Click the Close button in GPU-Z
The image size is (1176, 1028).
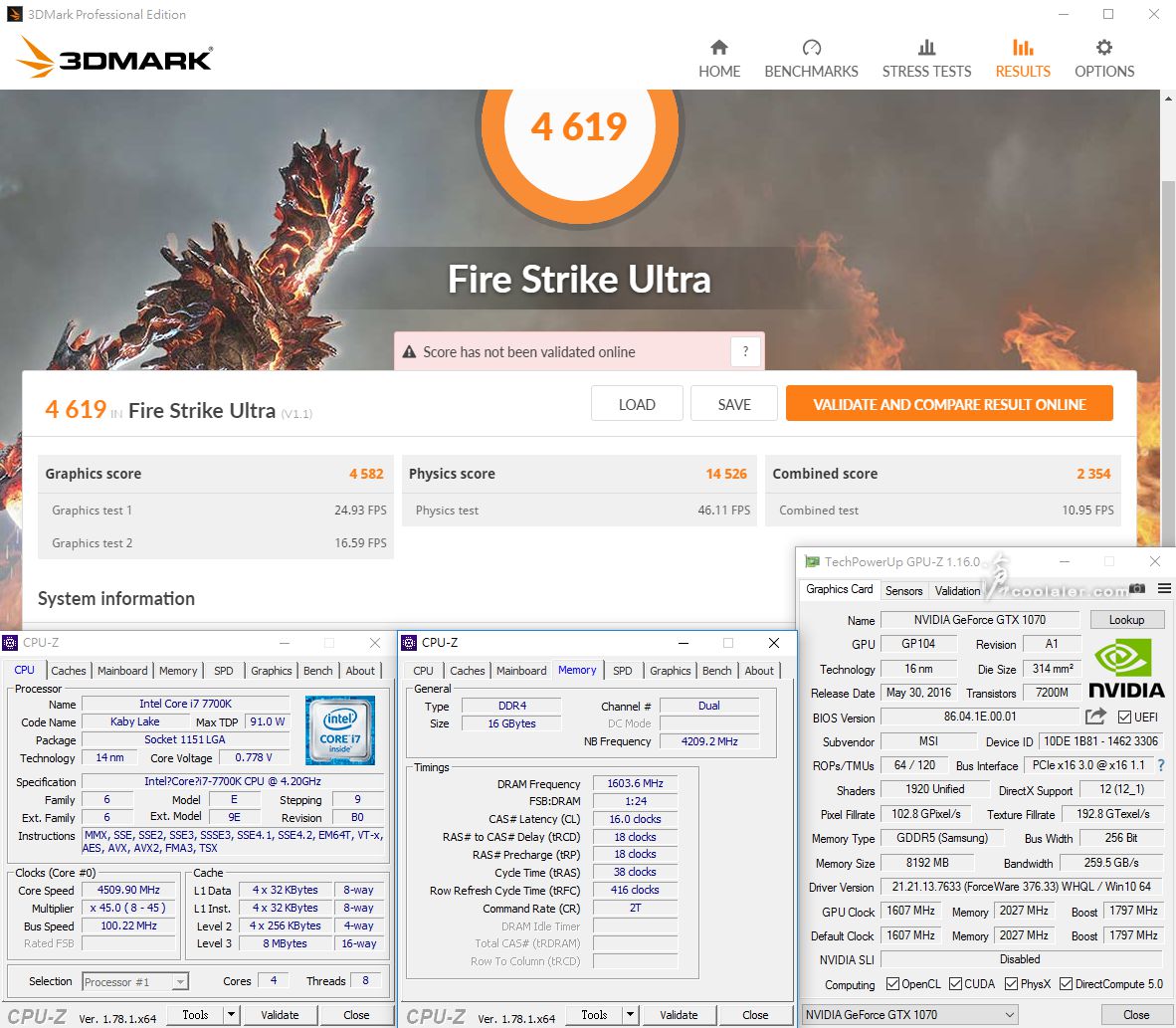coord(1135,1014)
